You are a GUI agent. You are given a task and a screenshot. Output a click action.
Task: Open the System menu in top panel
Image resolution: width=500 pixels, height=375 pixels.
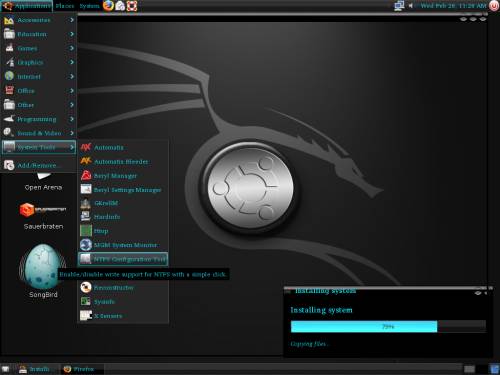[x=89, y=6]
